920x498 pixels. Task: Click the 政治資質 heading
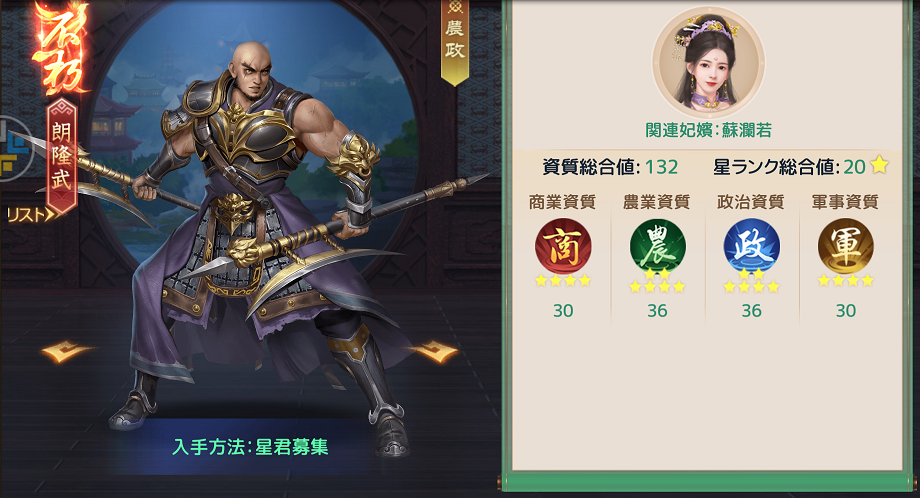click(751, 202)
